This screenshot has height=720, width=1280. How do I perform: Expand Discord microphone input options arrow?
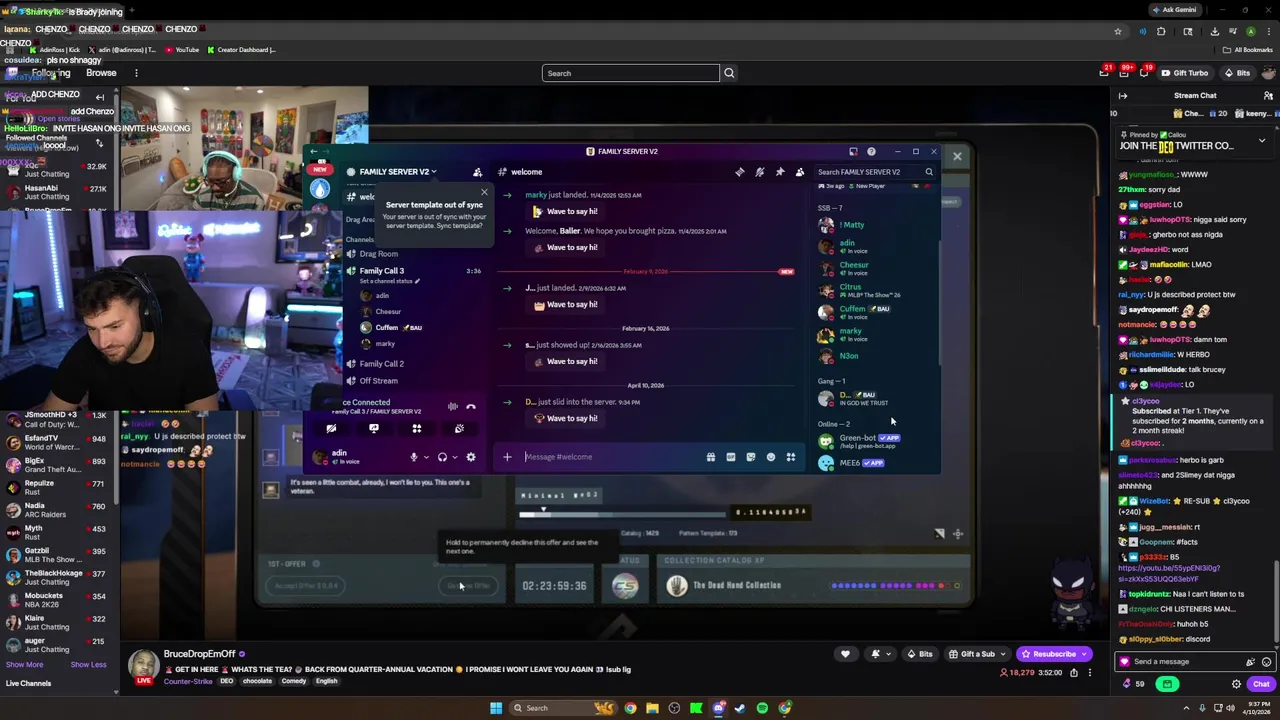pyautogui.click(x=426, y=458)
